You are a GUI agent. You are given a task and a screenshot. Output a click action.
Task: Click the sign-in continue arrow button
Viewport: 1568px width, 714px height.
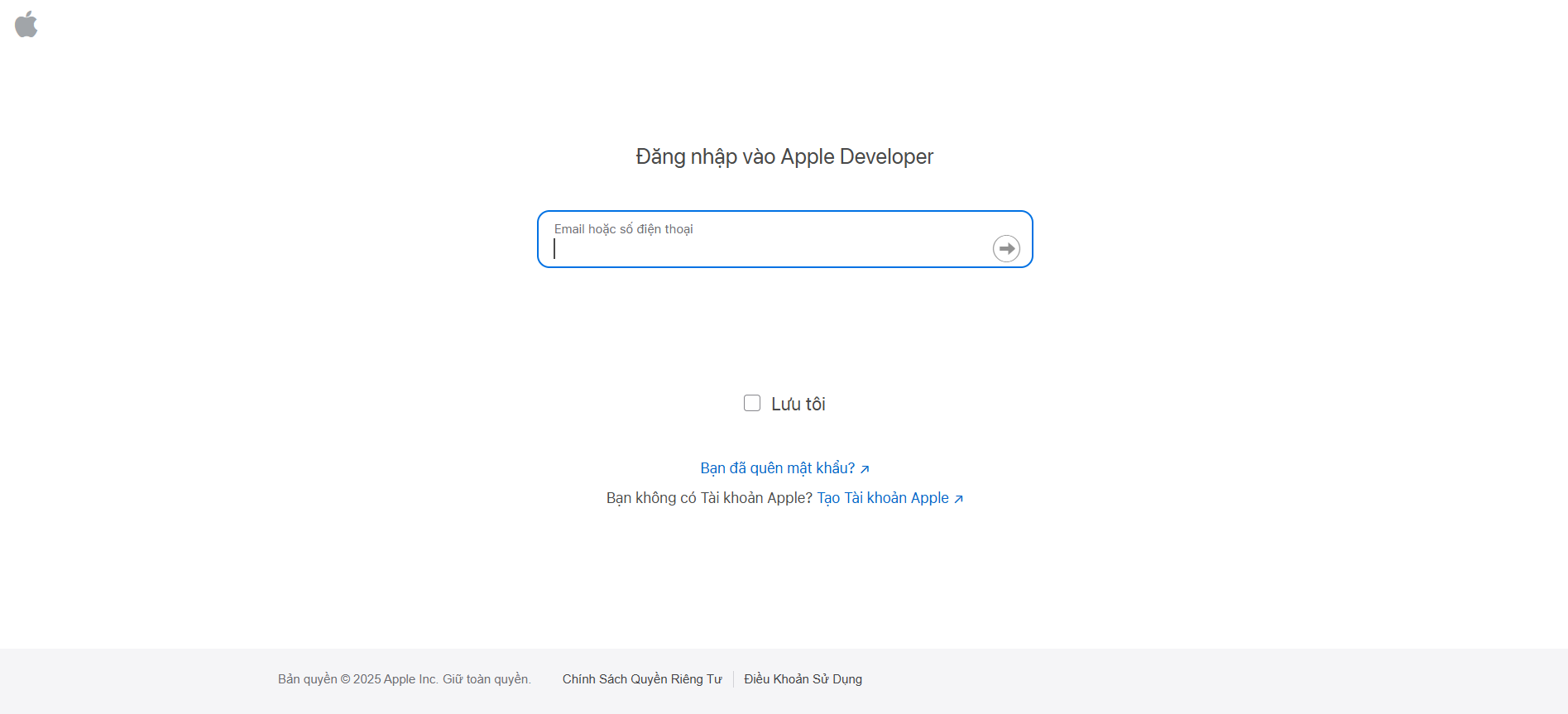click(1006, 248)
